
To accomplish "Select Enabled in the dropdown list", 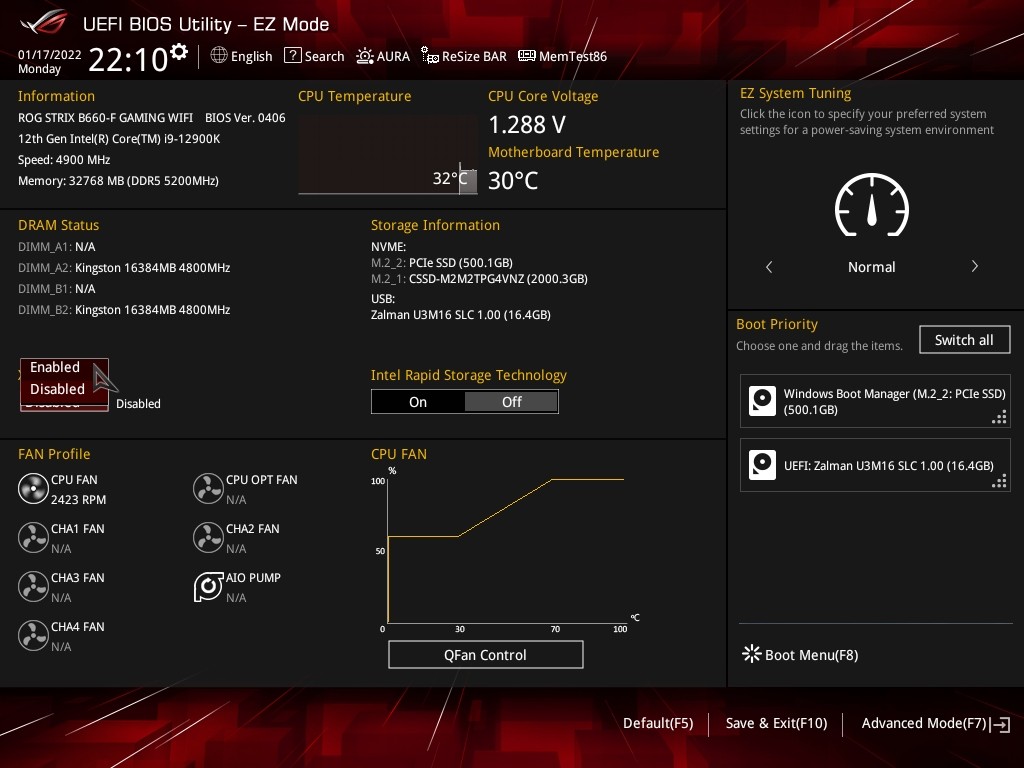I will point(55,367).
